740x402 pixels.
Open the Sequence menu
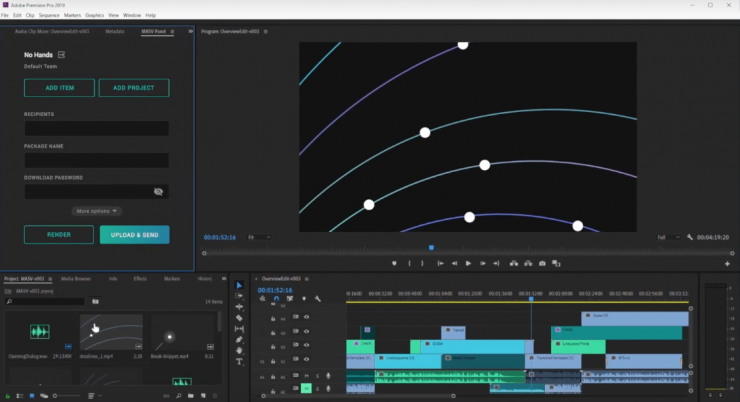coord(50,16)
